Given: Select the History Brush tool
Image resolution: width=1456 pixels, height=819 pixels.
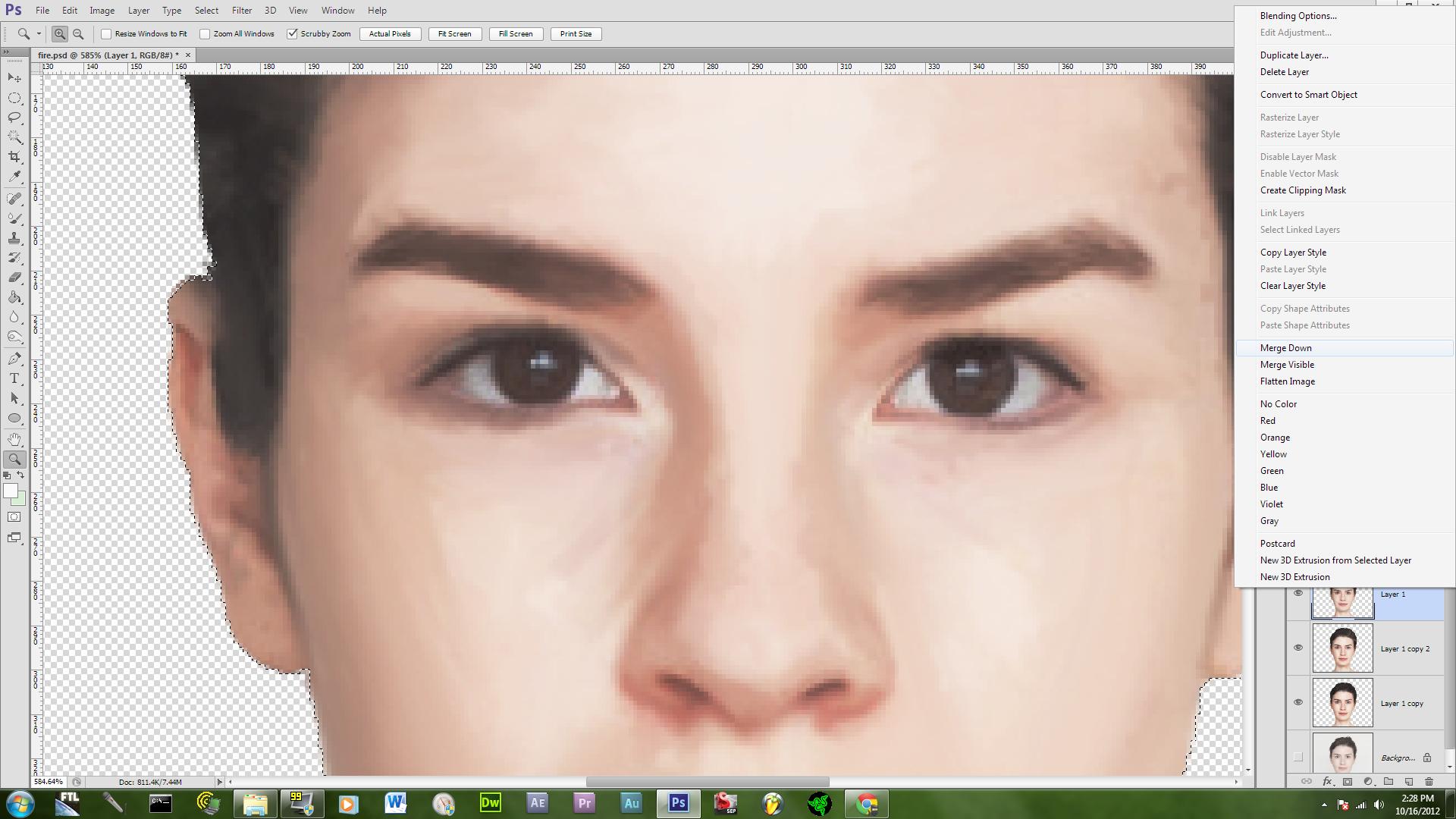Looking at the screenshot, I should pyautogui.click(x=14, y=258).
